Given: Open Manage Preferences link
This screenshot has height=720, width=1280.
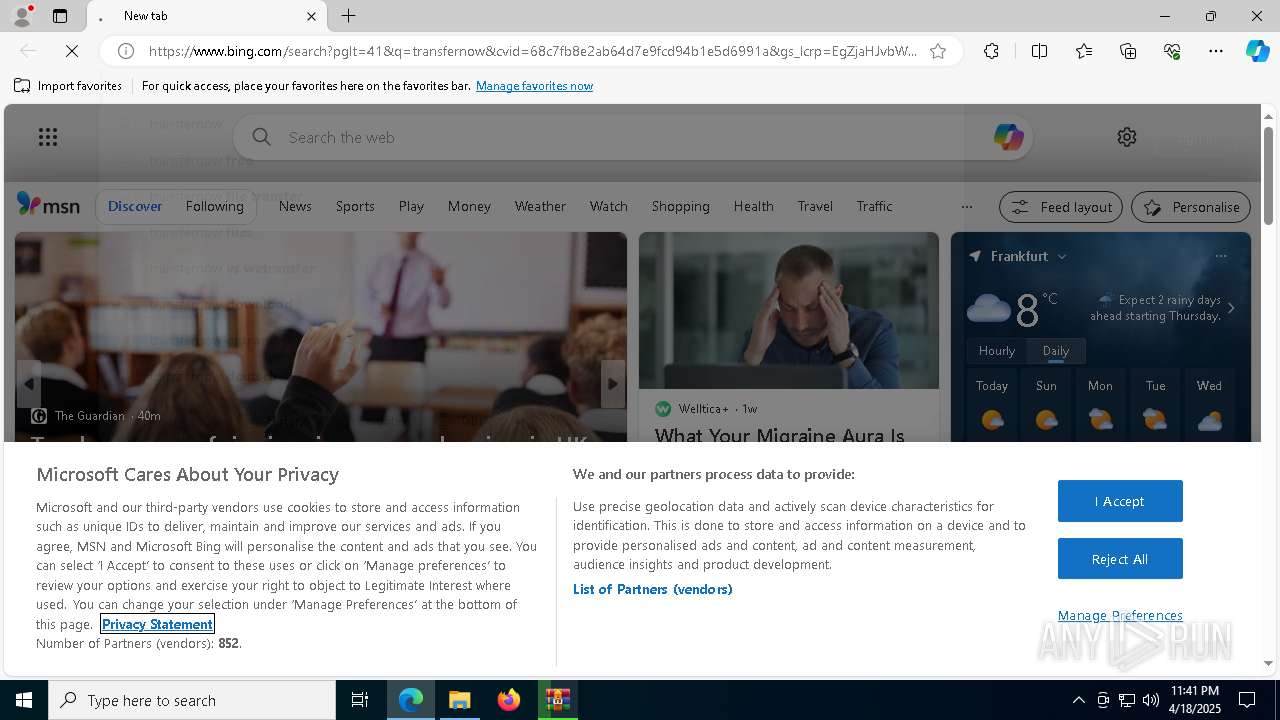Looking at the screenshot, I should pyautogui.click(x=1120, y=615).
